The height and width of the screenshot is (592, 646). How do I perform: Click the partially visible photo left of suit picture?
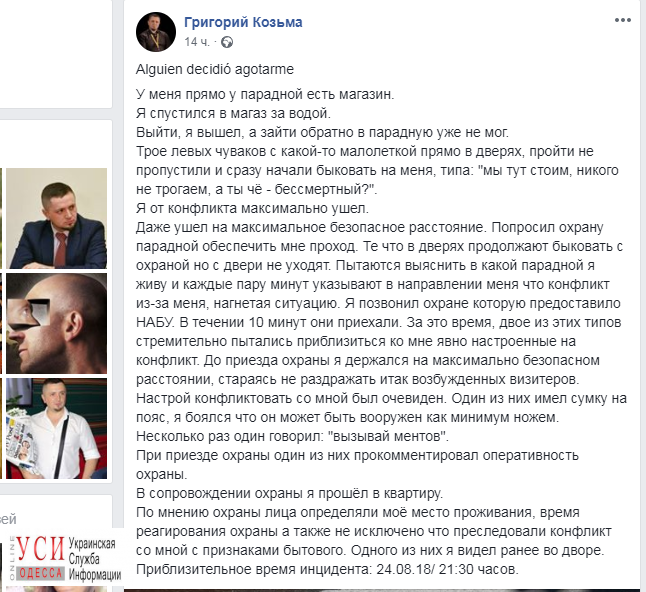point(1,218)
